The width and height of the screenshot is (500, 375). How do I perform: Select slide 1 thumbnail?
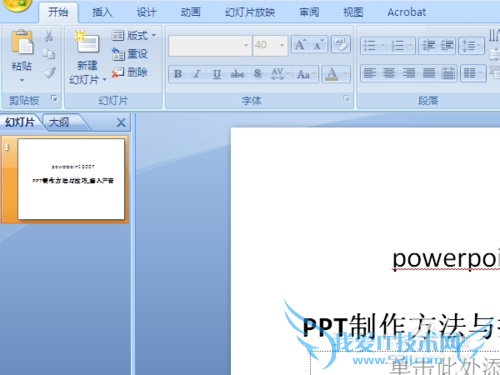click(71, 179)
